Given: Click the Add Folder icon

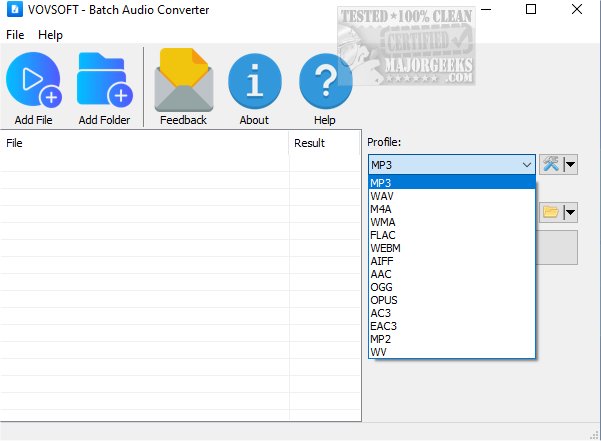Looking at the screenshot, I should (x=105, y=80).
